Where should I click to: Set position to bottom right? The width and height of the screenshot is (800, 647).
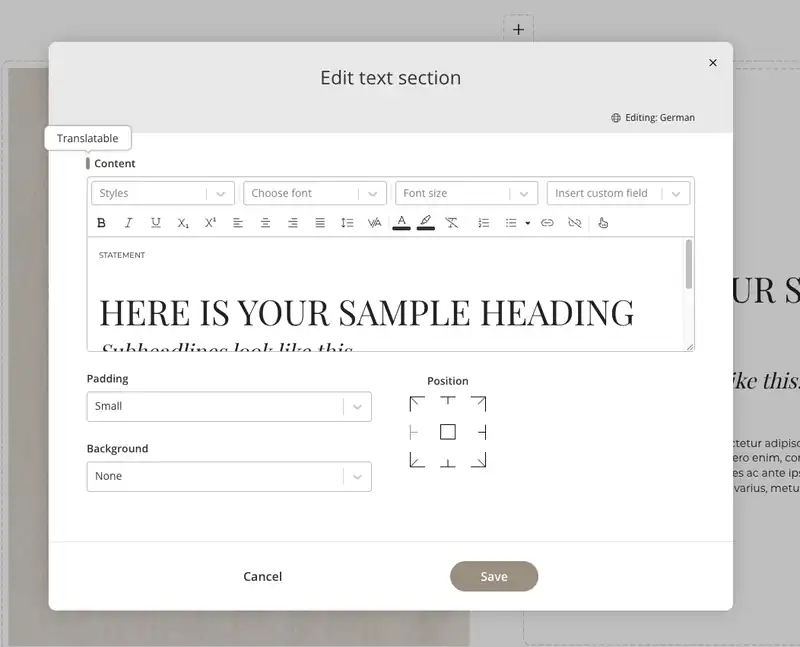pos(479,460)
